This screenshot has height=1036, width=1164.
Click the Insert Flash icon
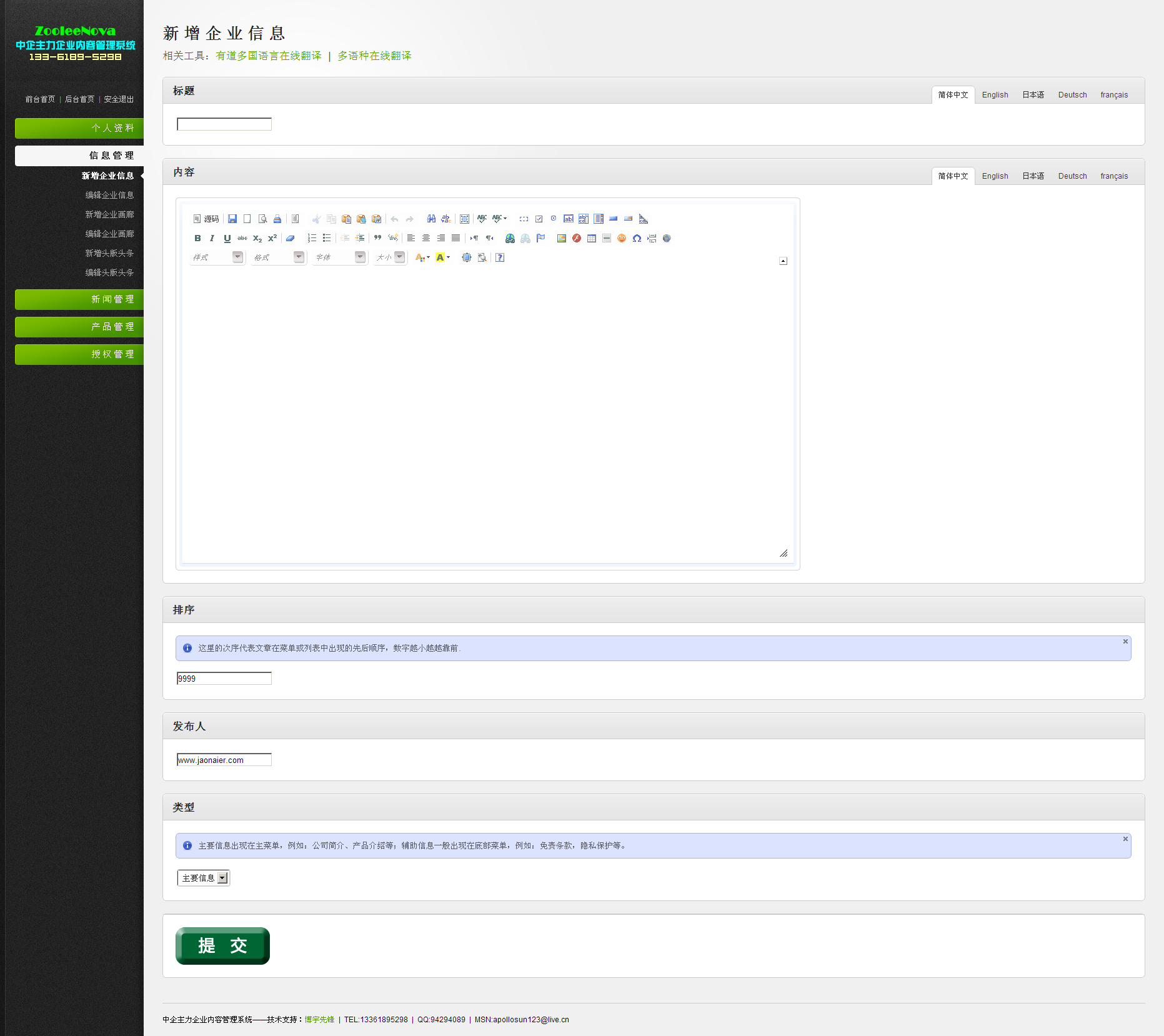[577, 238]
